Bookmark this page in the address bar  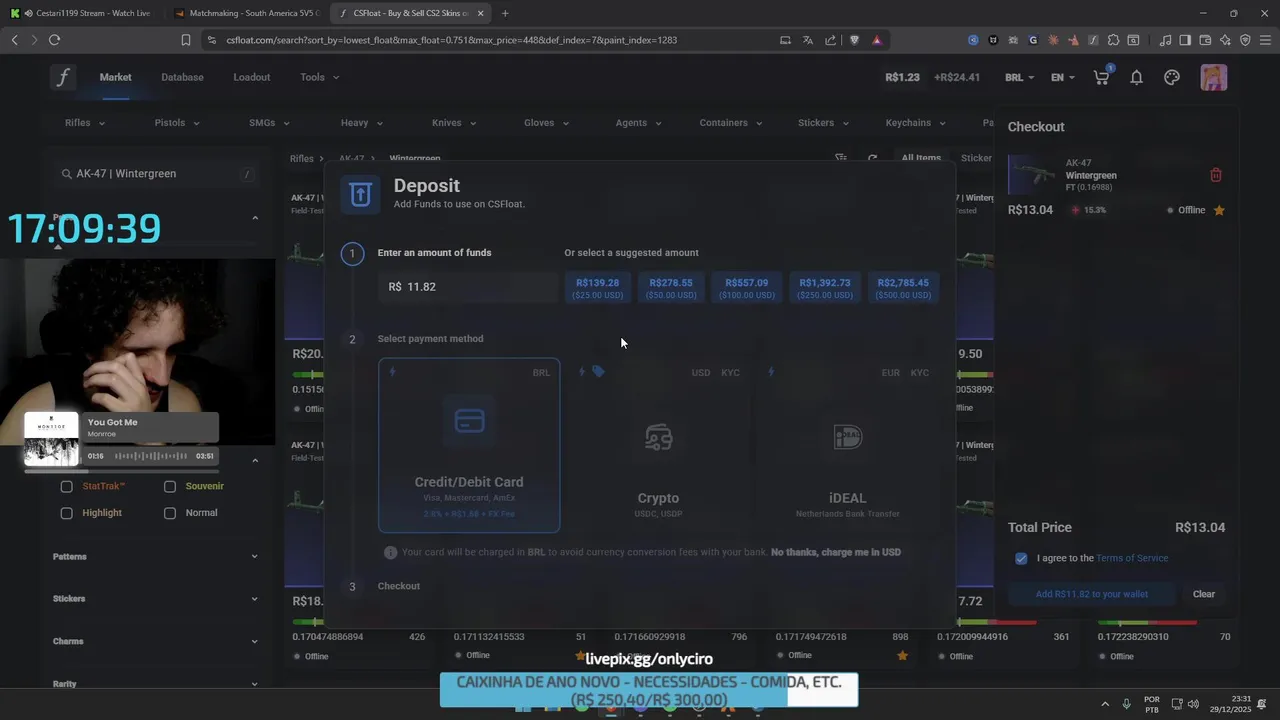(x=186, y=40)
